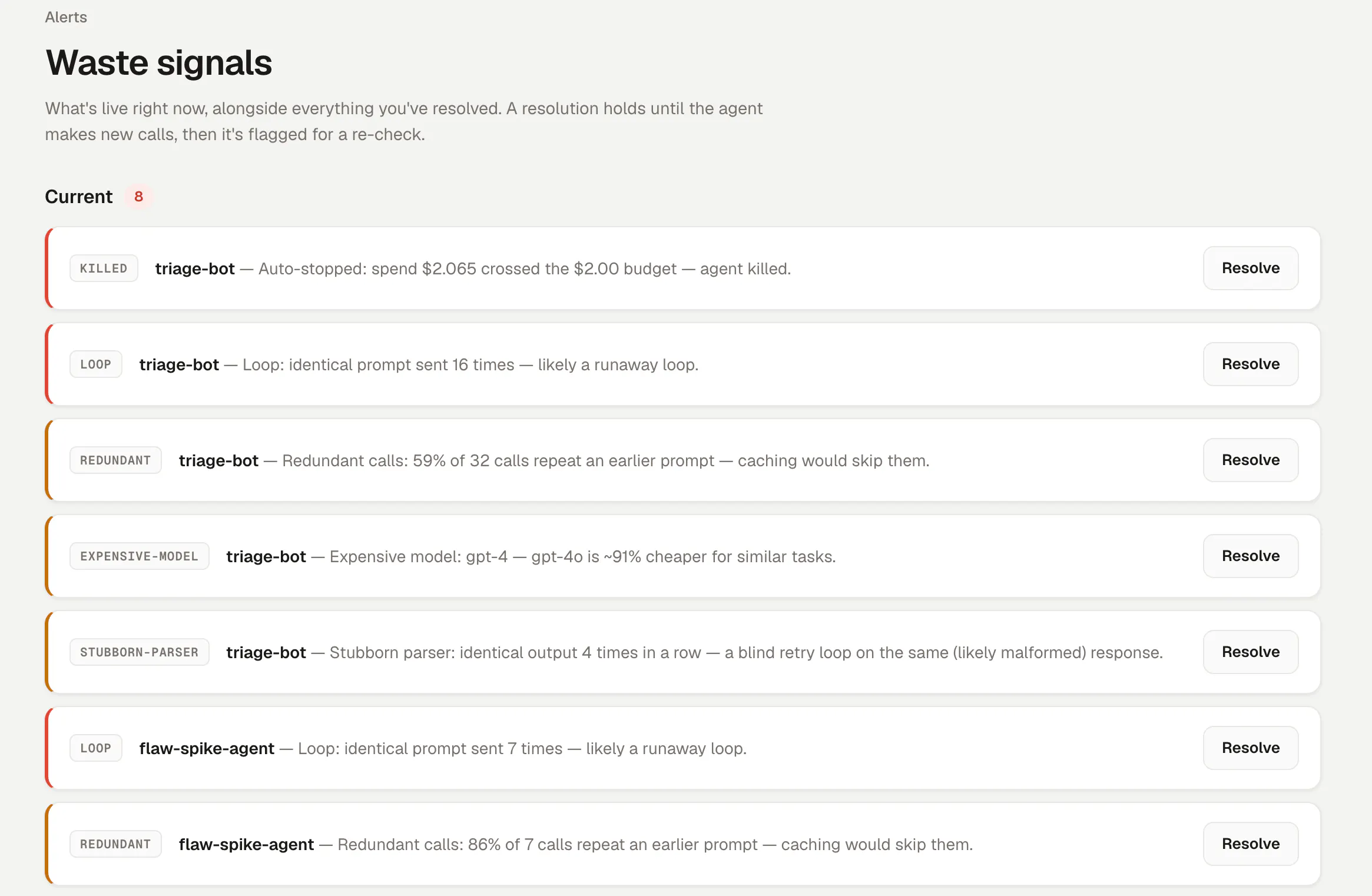Screen dimensions: 1372x896
Task: Resolve the triage-bot KILLED alert
Action: pos(1250,268)
